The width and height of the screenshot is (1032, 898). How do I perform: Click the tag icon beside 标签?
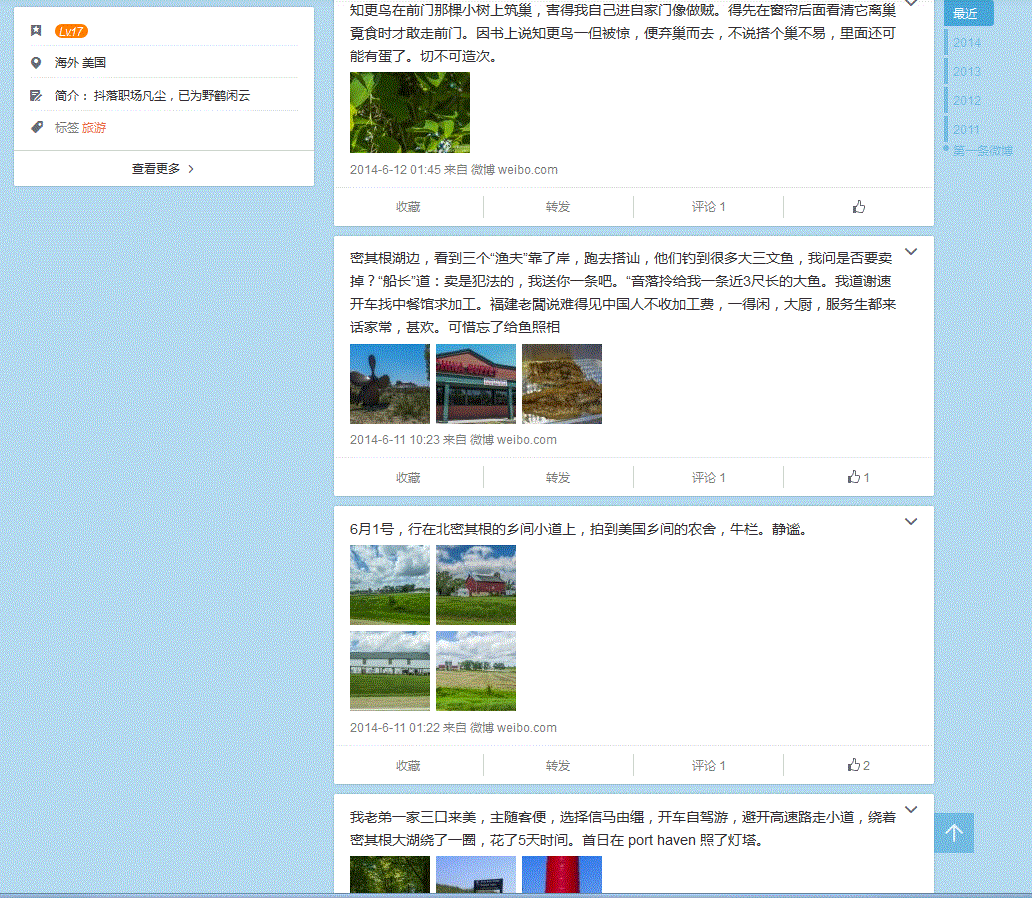coord(37,128)
